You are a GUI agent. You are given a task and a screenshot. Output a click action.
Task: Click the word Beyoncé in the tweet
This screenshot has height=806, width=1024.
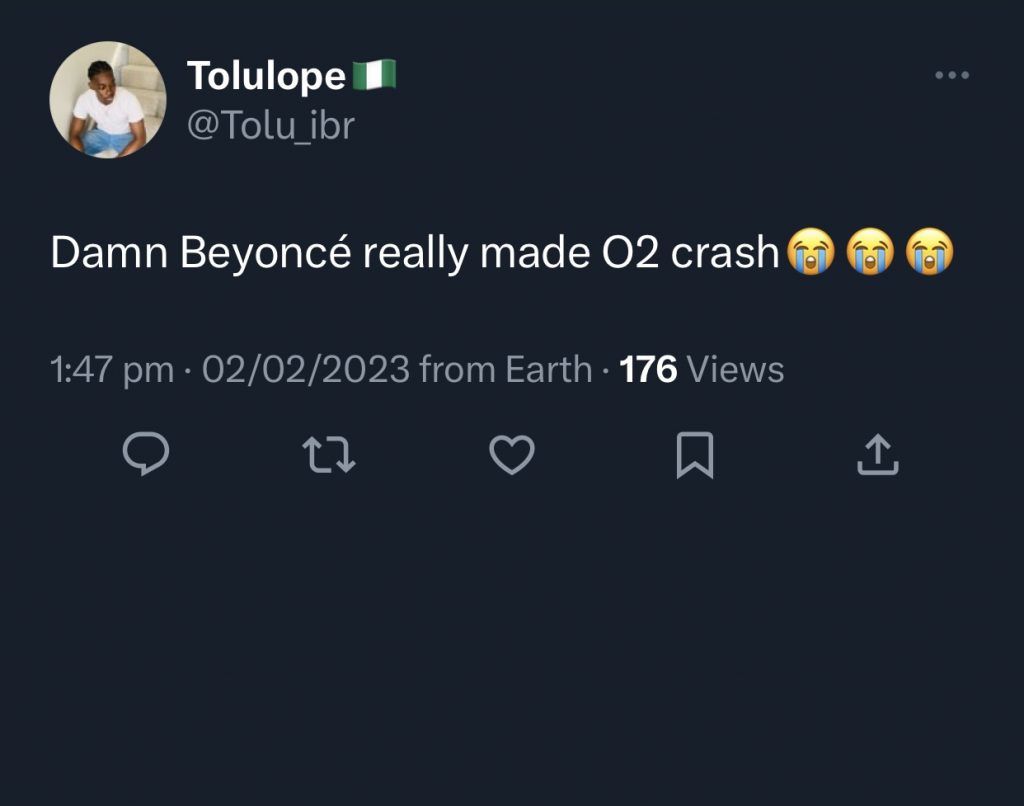pos(266,254)
